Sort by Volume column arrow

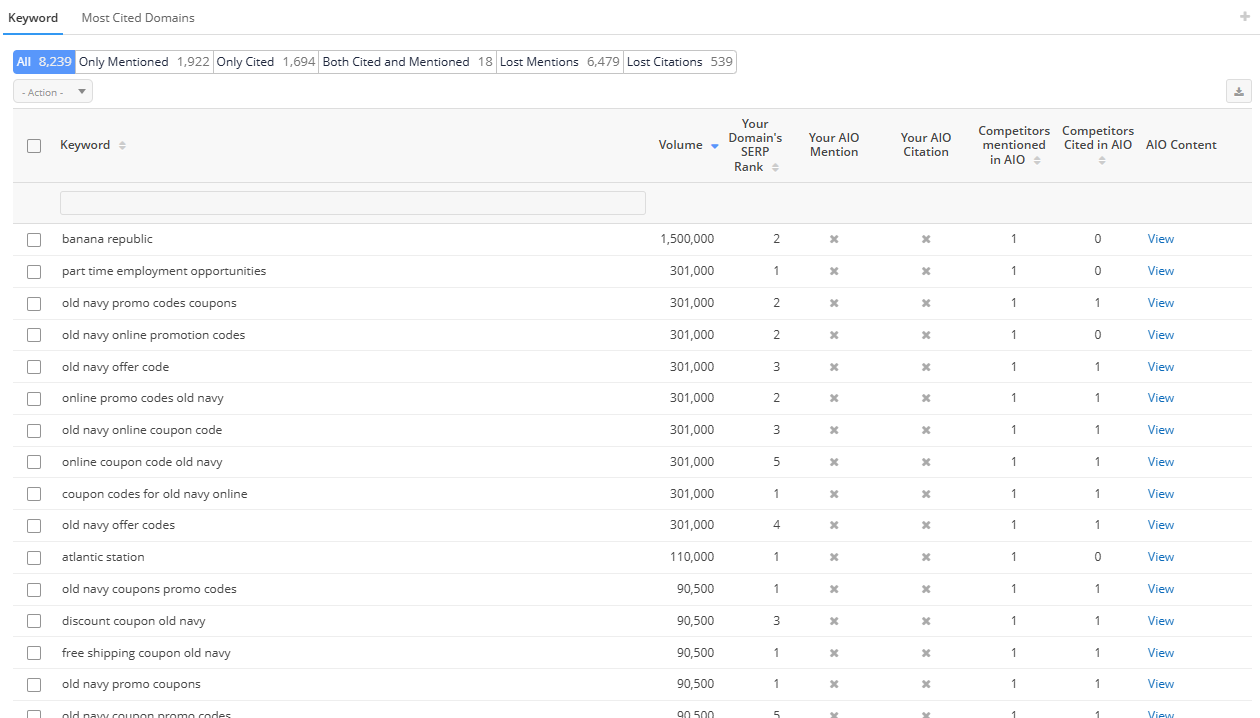tap(714, 146)
